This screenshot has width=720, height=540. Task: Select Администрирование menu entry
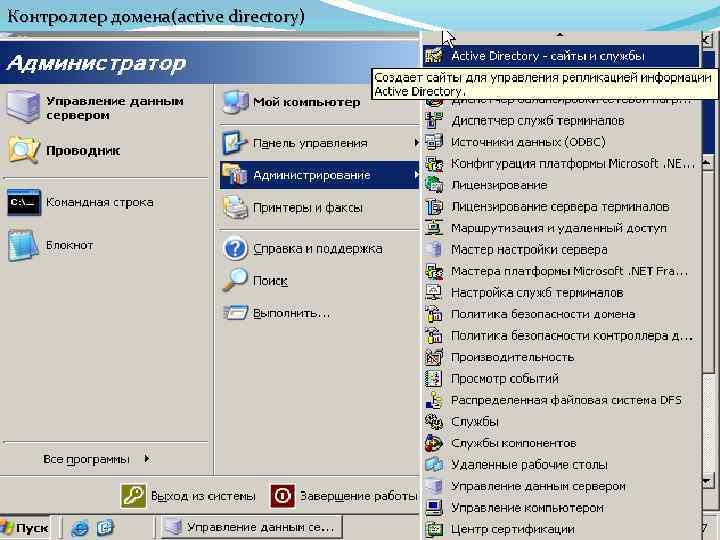[319, 175]
